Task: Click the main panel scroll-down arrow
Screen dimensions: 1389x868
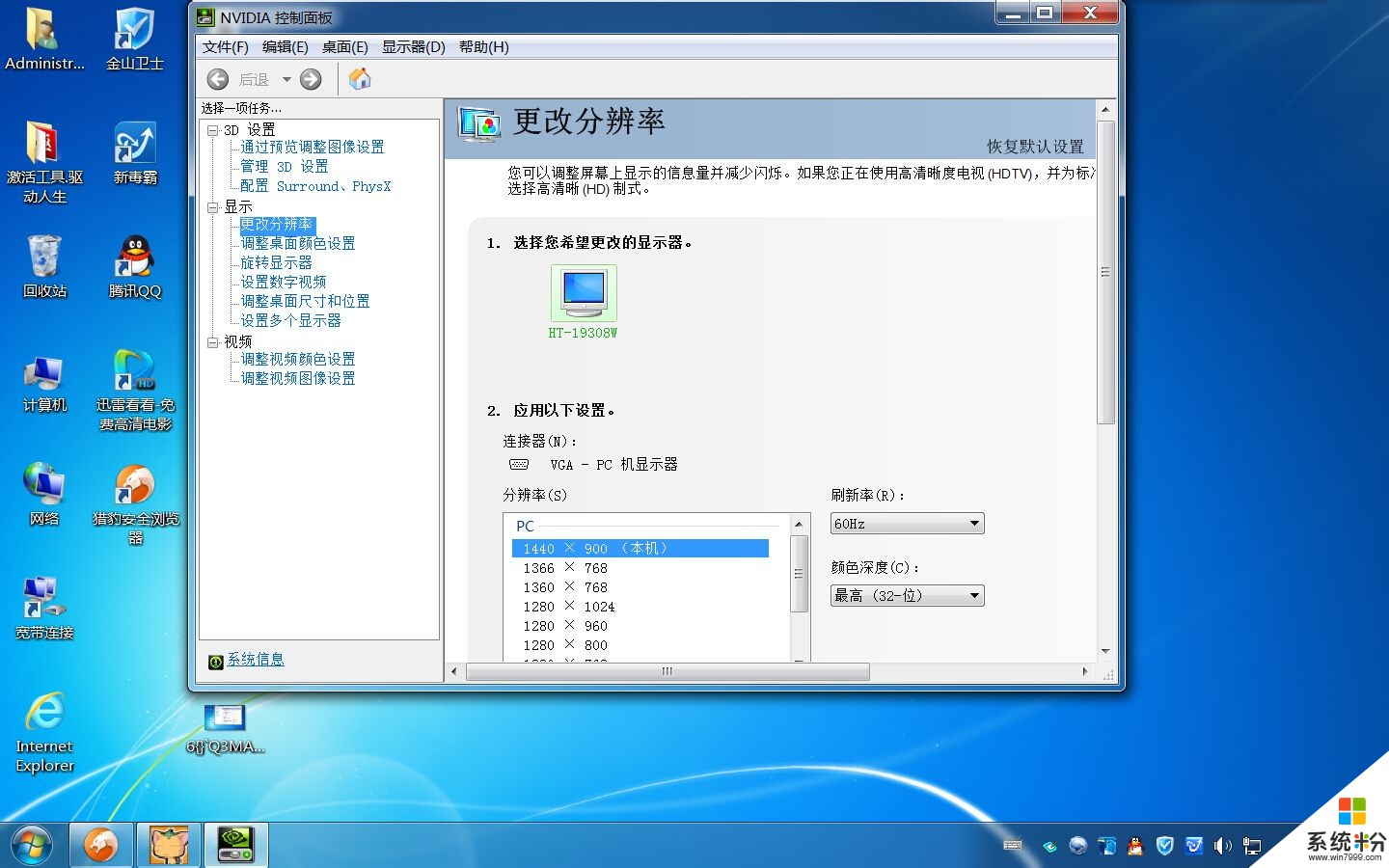Action: tap(1105, 652)
